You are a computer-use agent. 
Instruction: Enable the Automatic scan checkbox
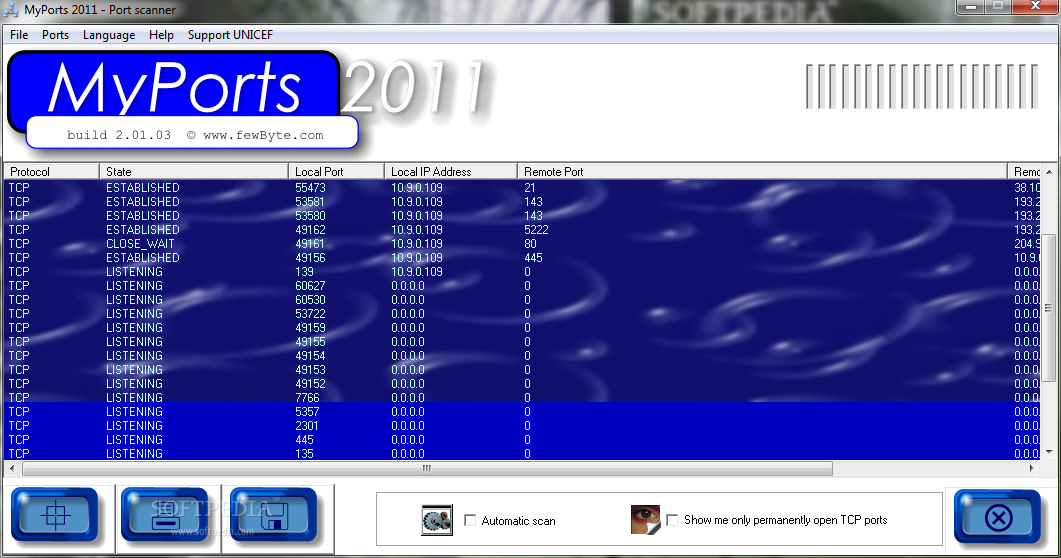coord(470,520)
